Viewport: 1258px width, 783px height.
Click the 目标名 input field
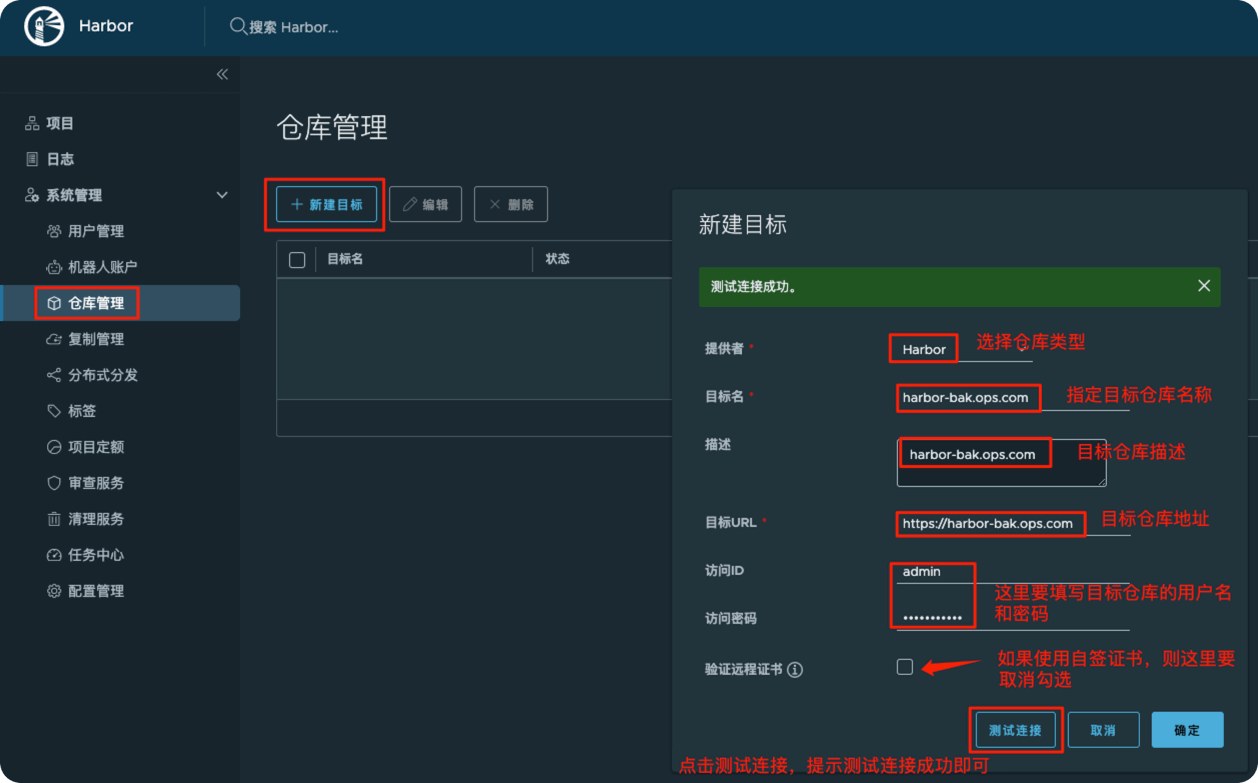click(x=1013, y=397)
